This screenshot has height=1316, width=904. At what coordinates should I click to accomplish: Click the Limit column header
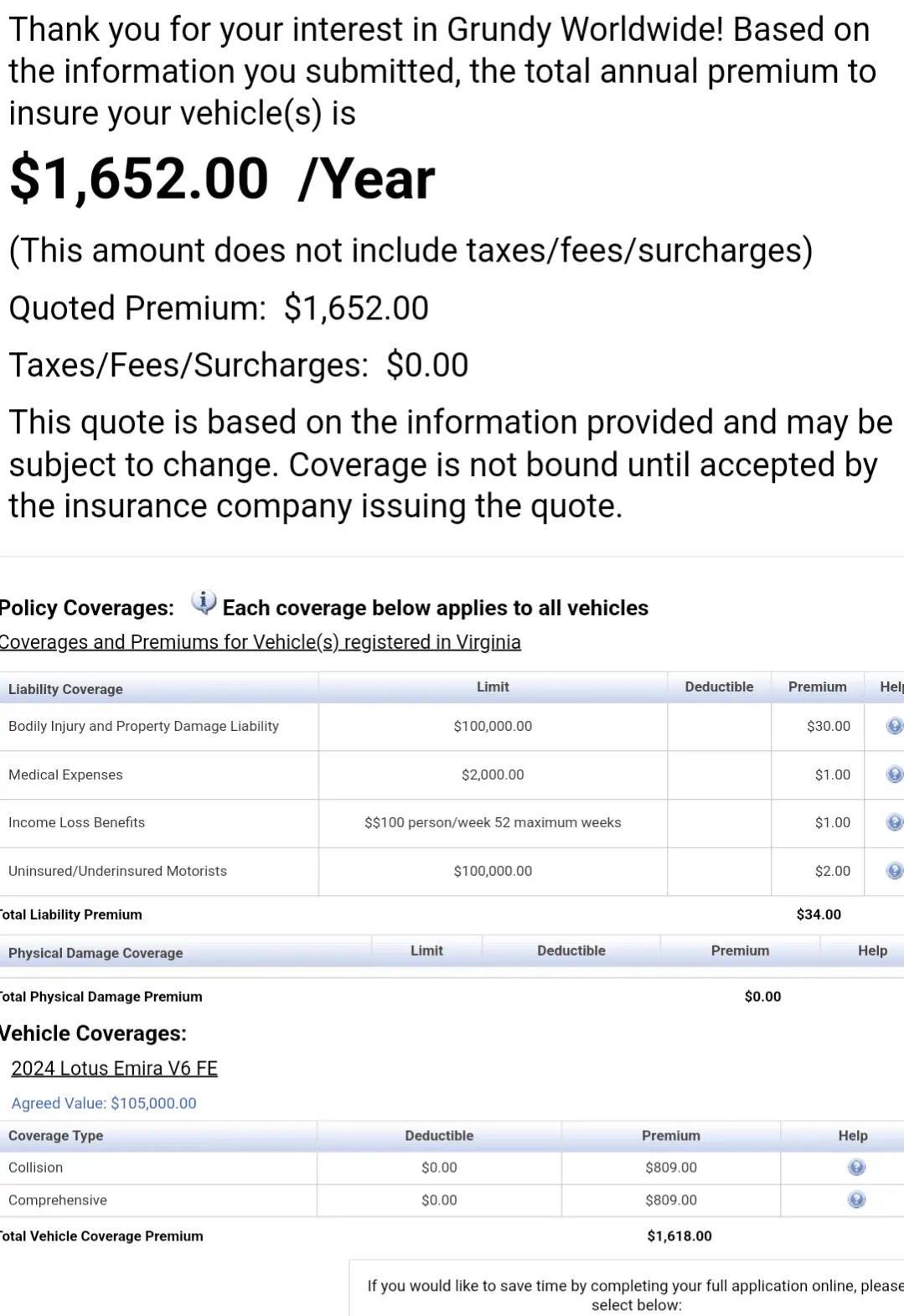pyautogui.click(x=493, y=686)
